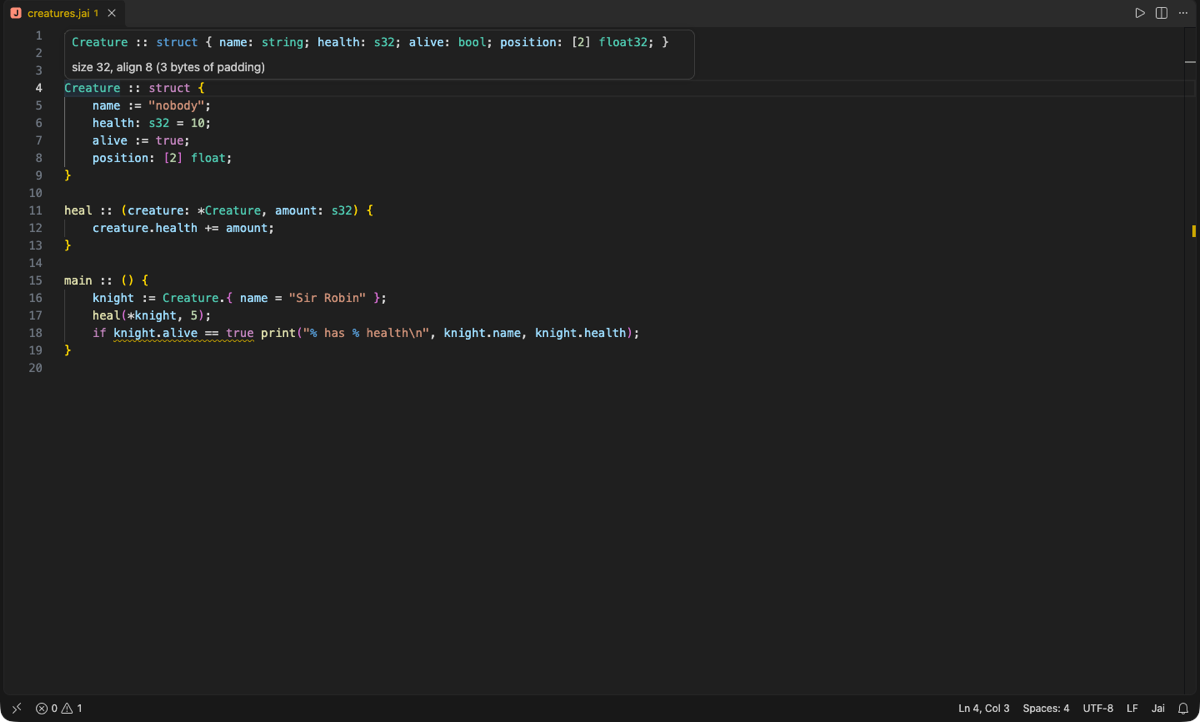Click the Jai file icon in tab
1200x722 pixels.
(15, 13)
